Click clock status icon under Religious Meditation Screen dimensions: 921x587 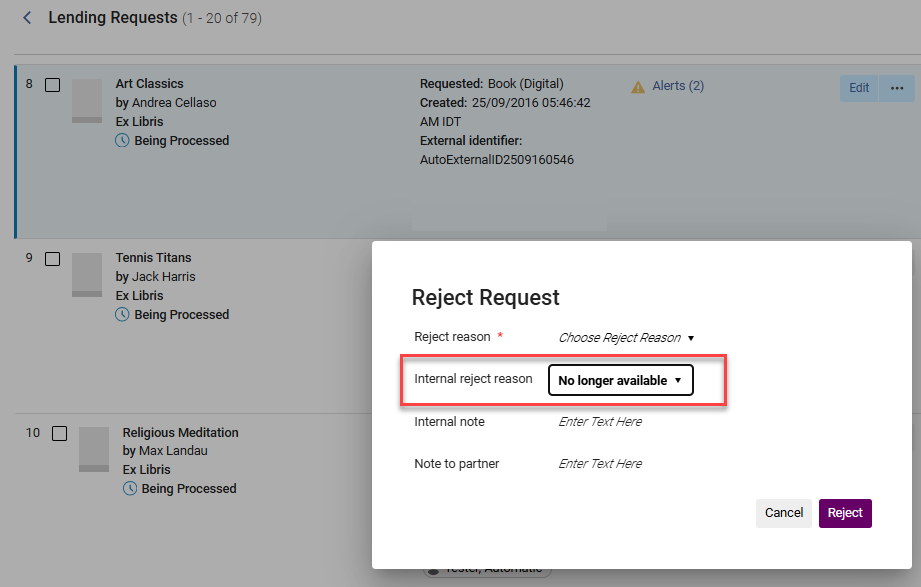(x=129, y=489)
